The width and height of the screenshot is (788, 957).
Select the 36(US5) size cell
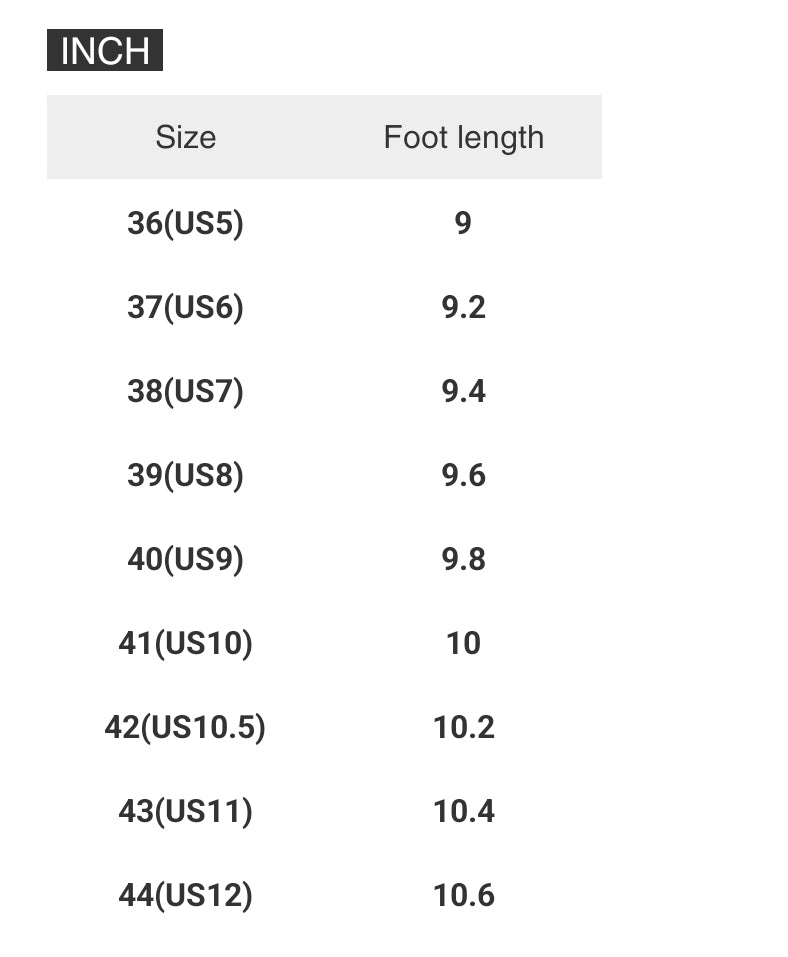[x=185, y=223]
